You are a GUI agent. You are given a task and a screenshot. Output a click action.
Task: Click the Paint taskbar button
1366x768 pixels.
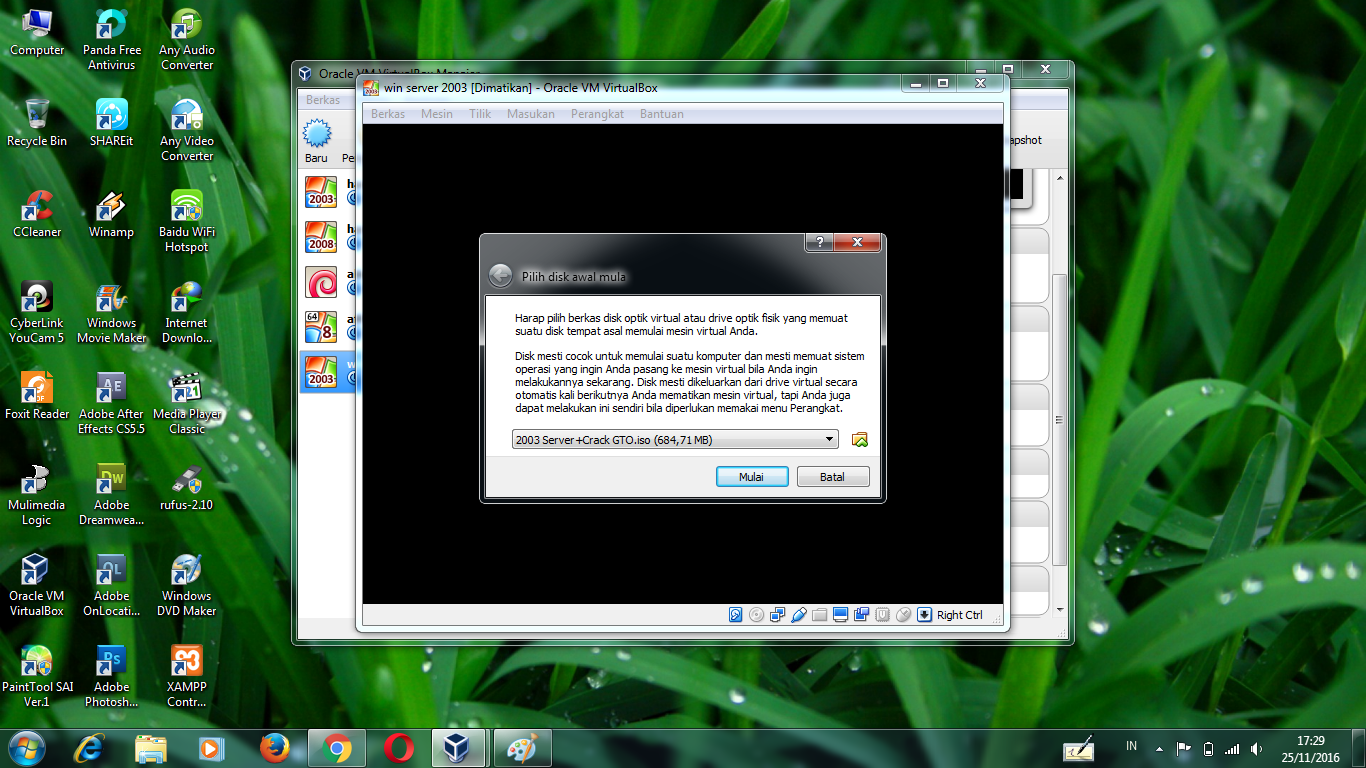pyautogui.click(x=522, y=749)
